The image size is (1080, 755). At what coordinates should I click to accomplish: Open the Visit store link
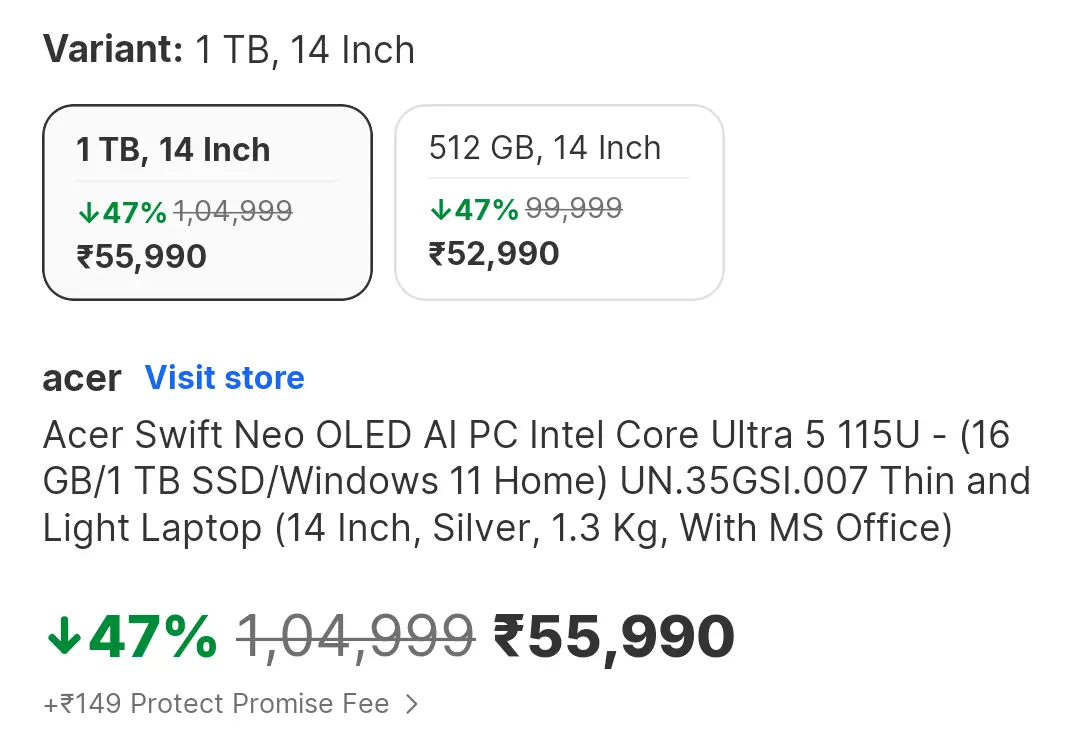coord(225,378)
